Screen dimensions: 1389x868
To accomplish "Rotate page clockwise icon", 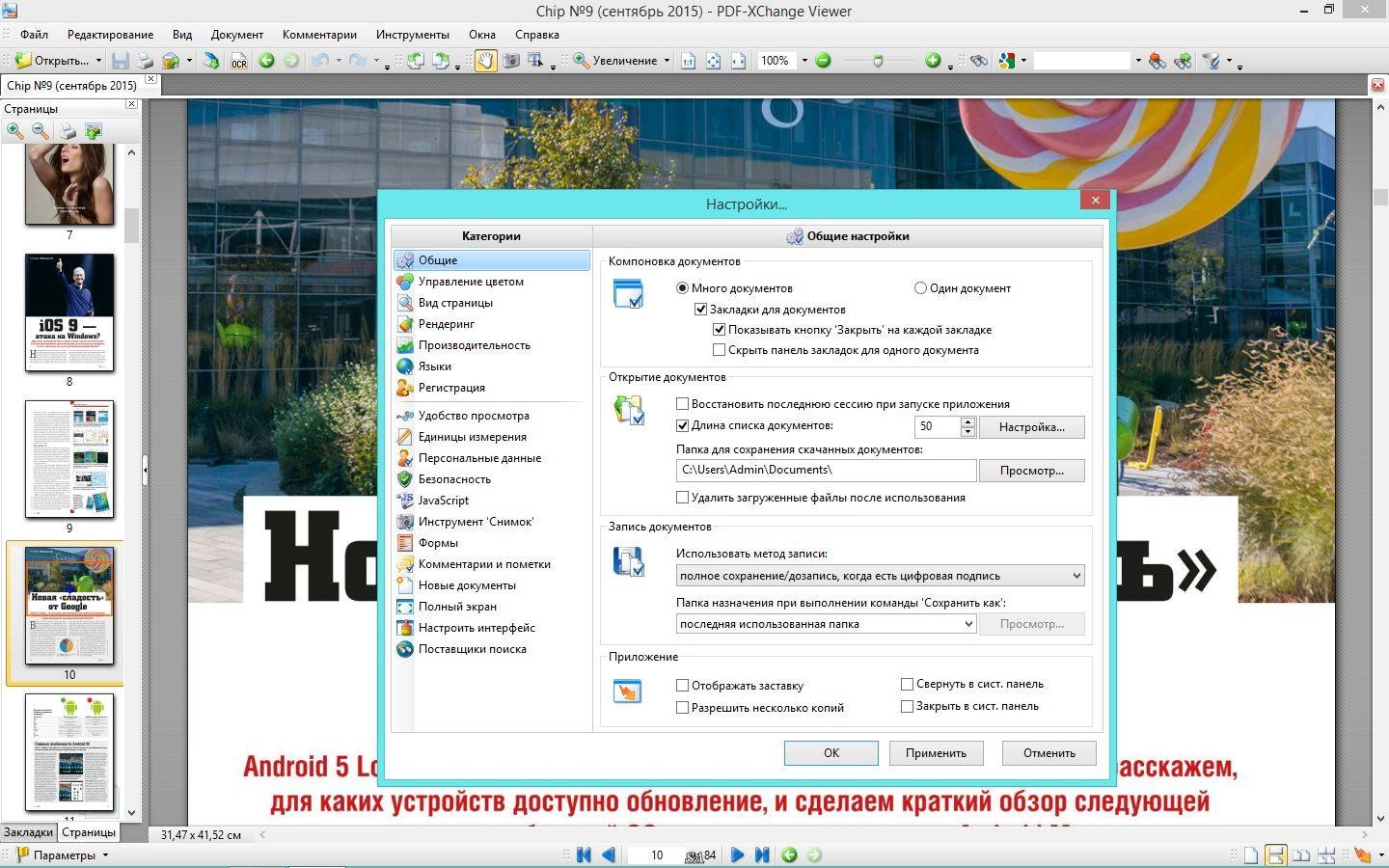I will point(441,61).
